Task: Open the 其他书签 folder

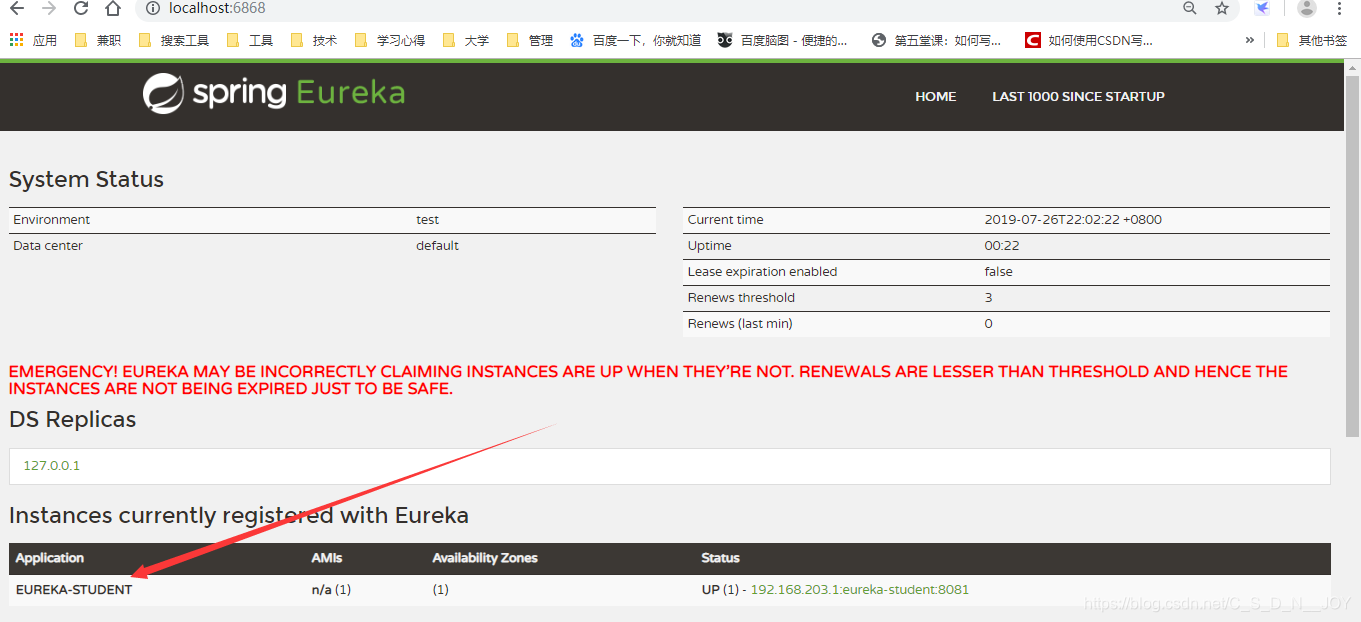Action: [1311, 40]
